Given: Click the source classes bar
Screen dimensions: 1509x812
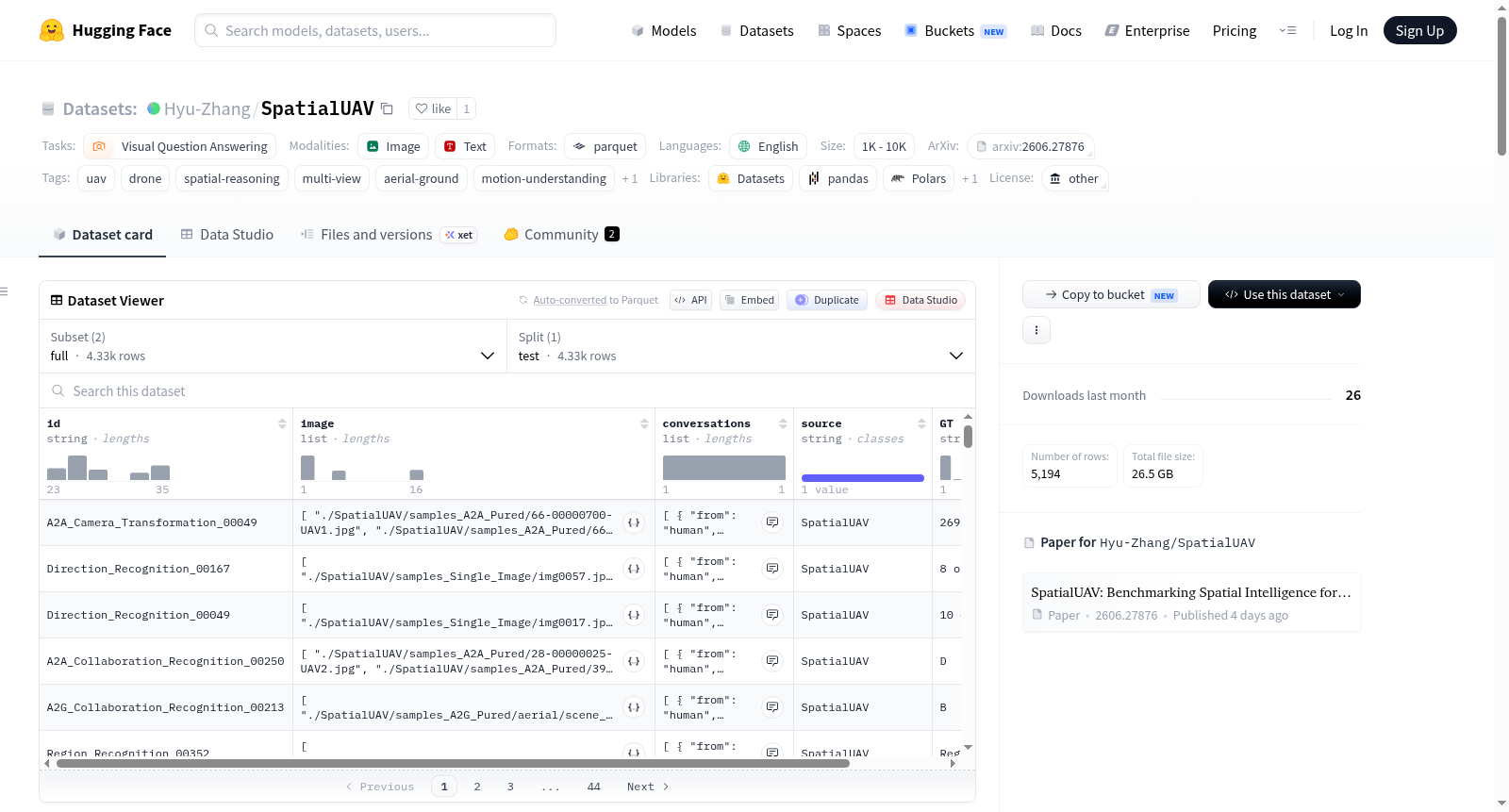Looking at the screenshot, I should (x=863, y=478).
